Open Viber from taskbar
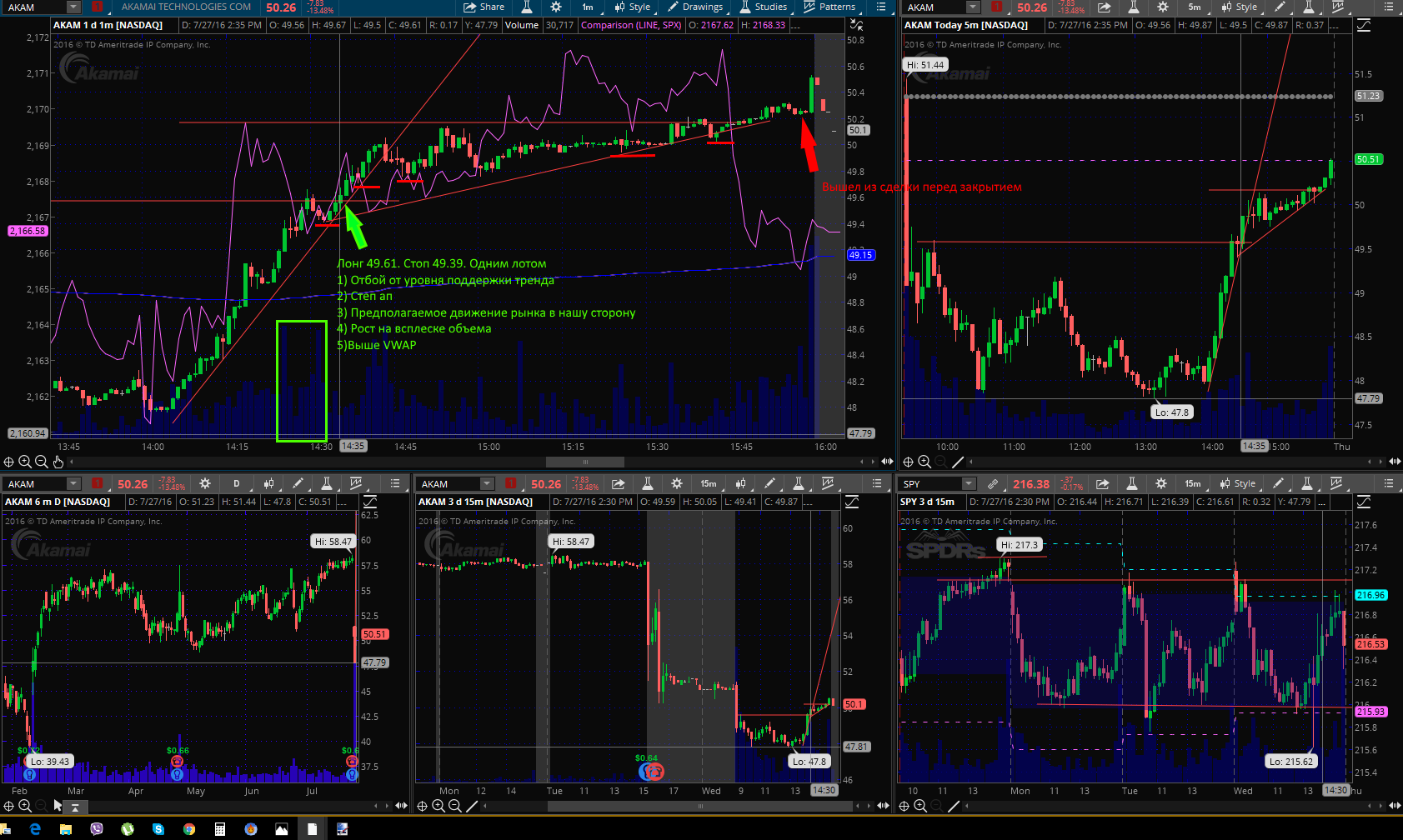 97,829
